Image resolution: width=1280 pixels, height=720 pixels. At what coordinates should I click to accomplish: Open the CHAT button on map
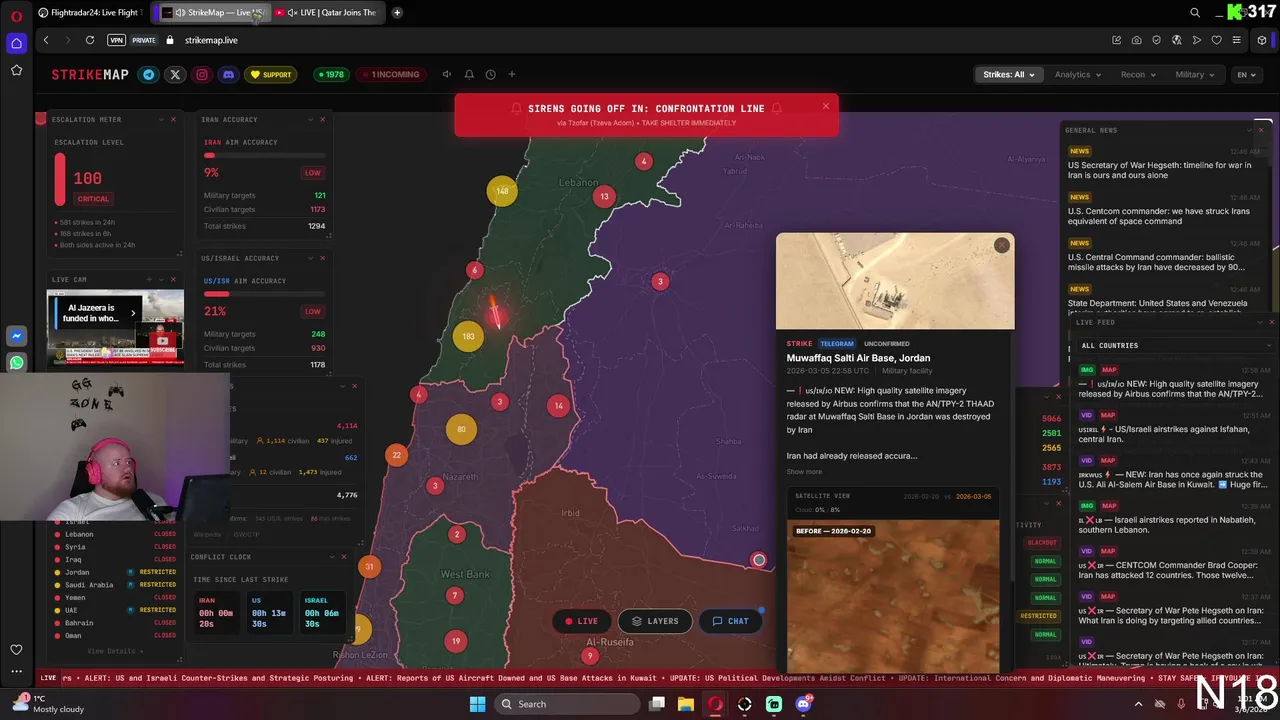[x=730, y=621]
